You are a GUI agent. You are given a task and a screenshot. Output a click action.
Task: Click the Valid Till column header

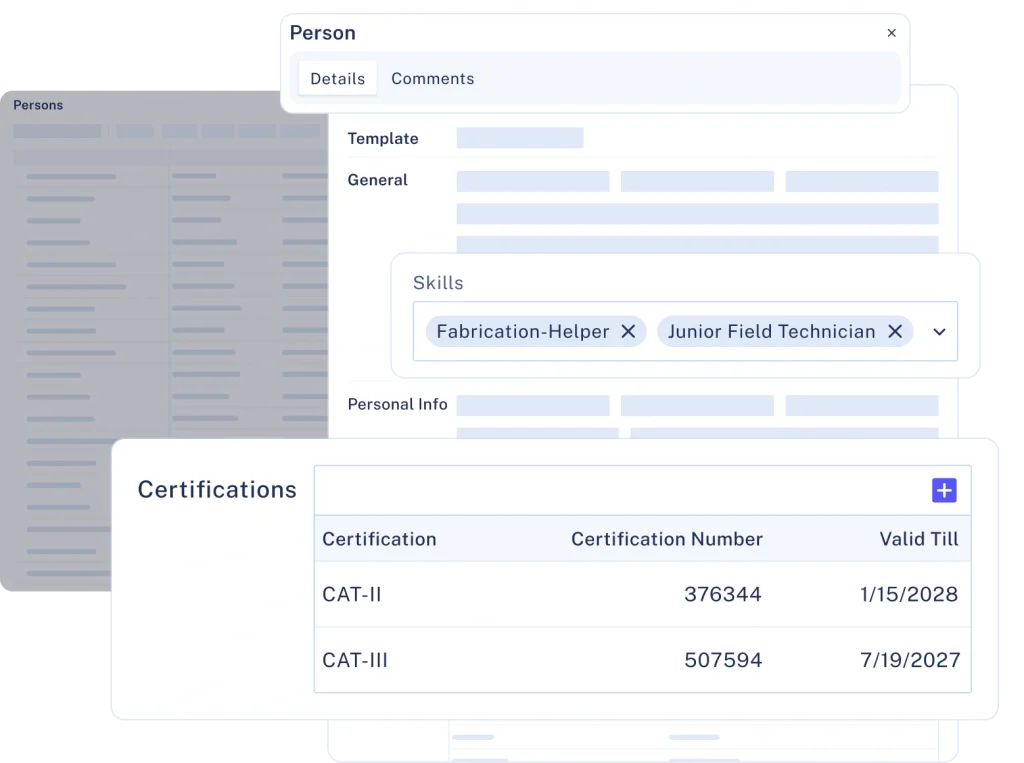pos(918,539)
